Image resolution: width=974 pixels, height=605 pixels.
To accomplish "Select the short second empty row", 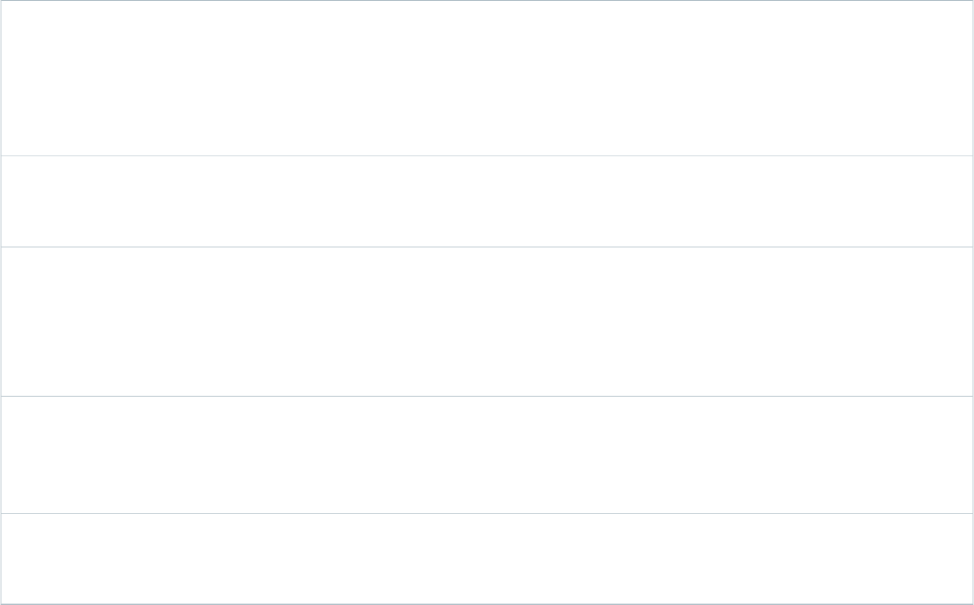I will pyautogui.click(x=487, y=201).
